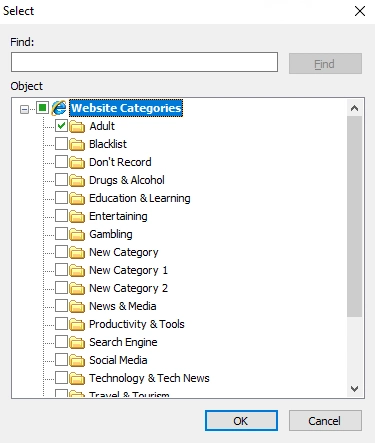Click the Website Categories browser icon
The width and height of the screenshot is (375, 443).
[x=59, y=108]
